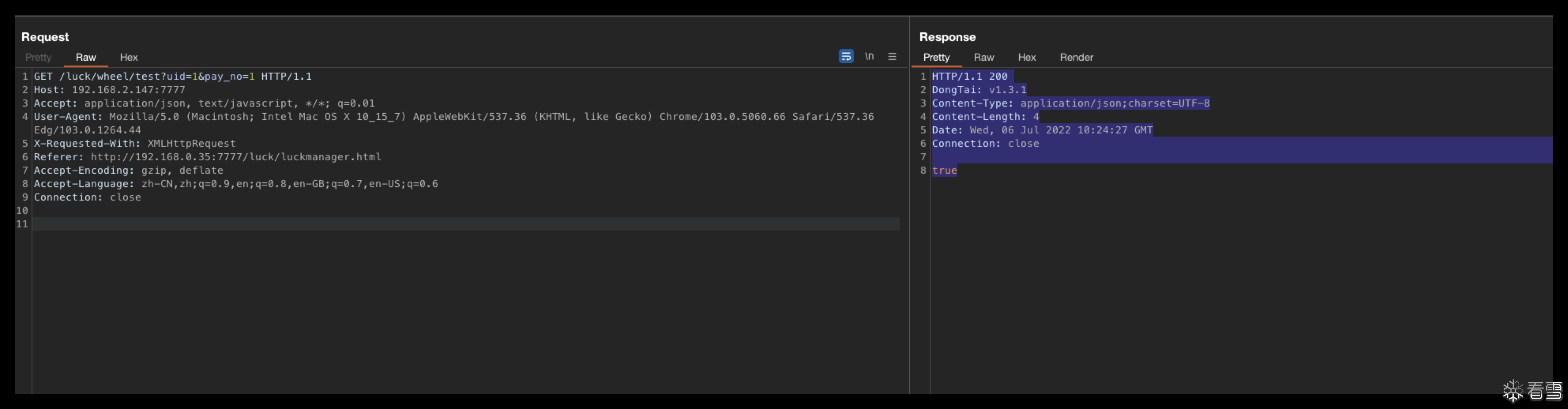Show the Response Render tab
Screen dimensions: 1568x409
[1076, 57]
